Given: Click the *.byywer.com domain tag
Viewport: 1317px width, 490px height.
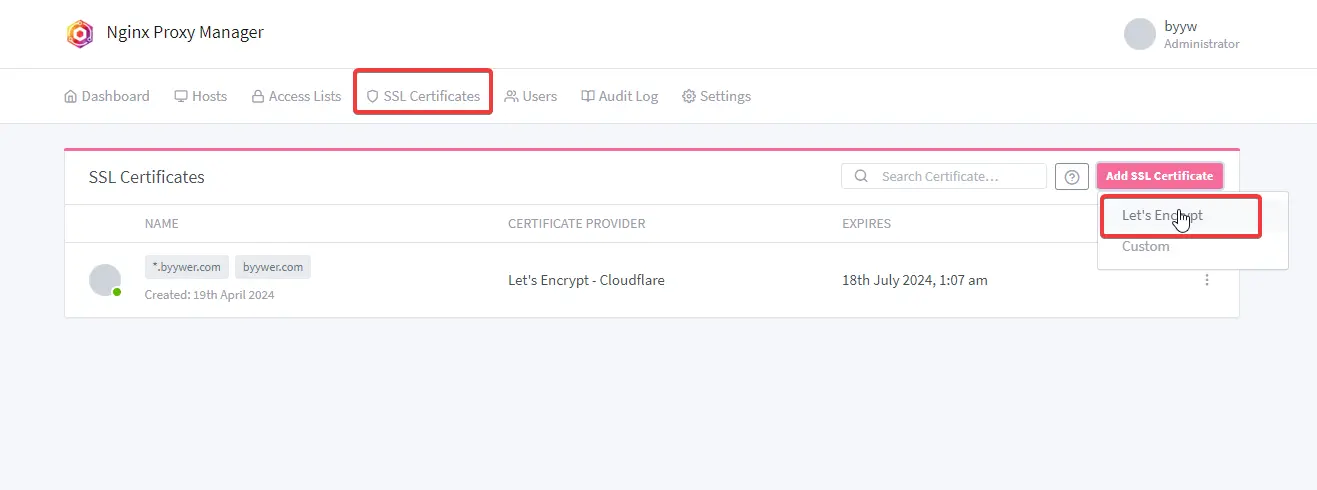Looking at the screenshot, I should click(187, 267).
